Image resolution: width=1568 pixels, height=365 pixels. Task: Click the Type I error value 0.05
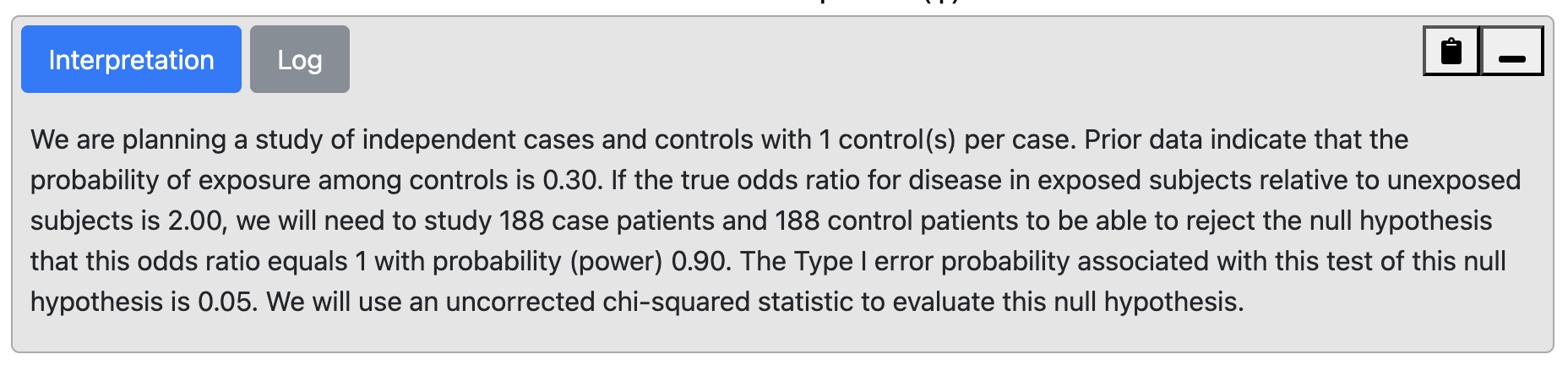coord(226,302)
